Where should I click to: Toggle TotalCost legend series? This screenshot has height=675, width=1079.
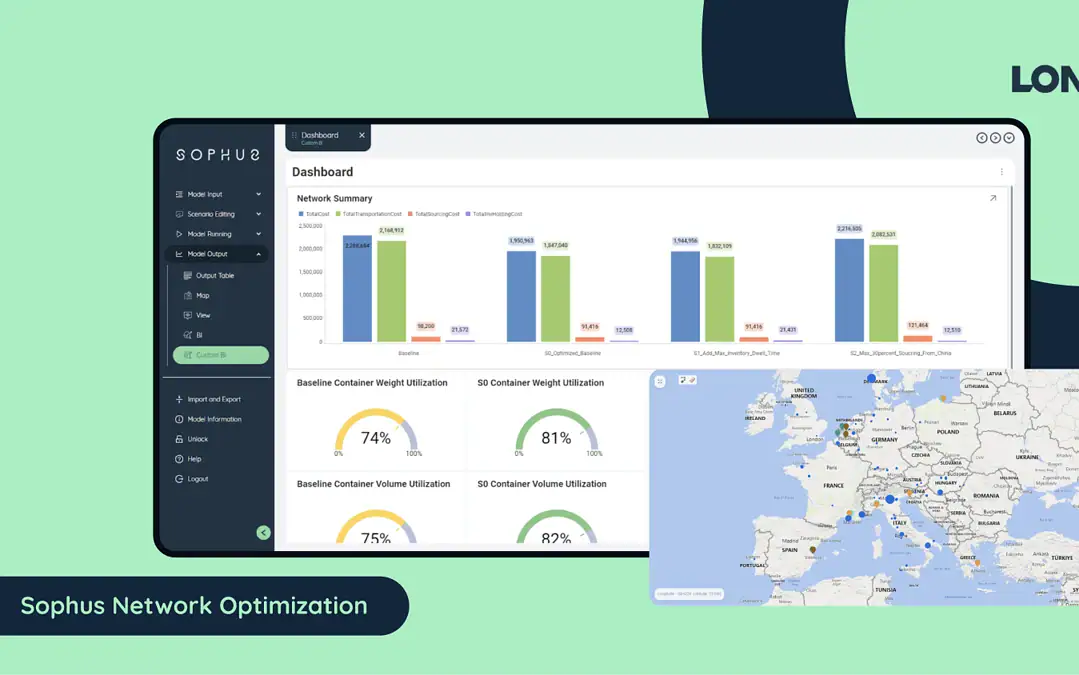[x=314, y=214]
